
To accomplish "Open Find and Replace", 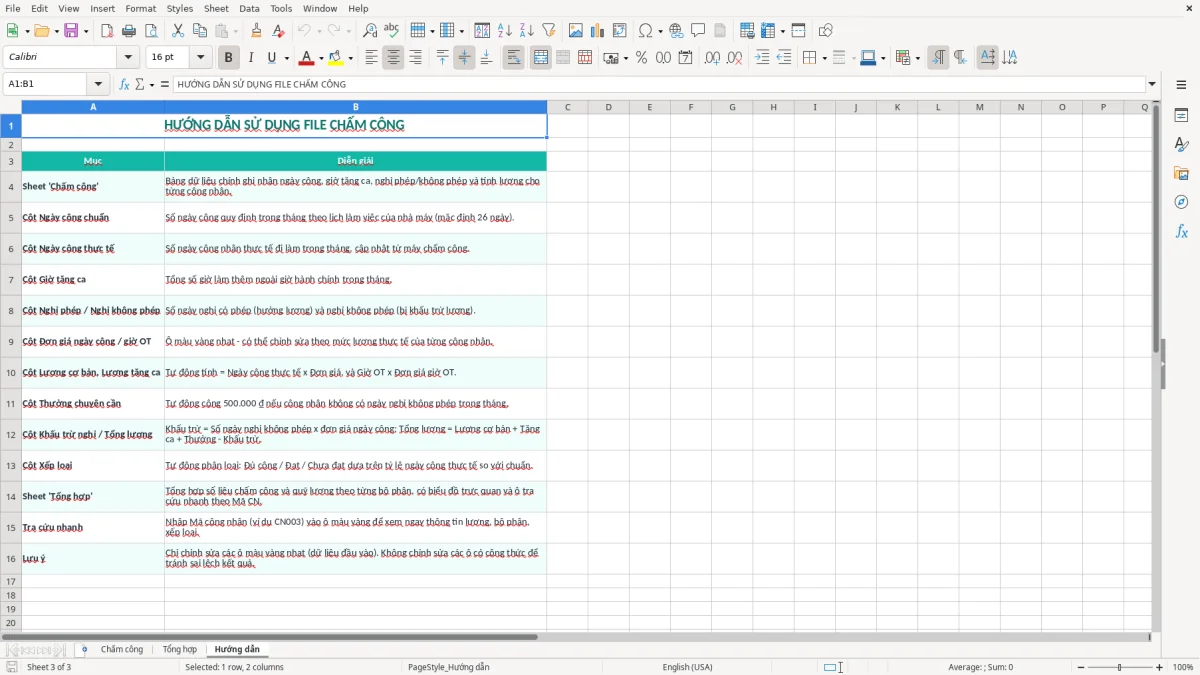I will pyautogui.click(x=370, y=31).
